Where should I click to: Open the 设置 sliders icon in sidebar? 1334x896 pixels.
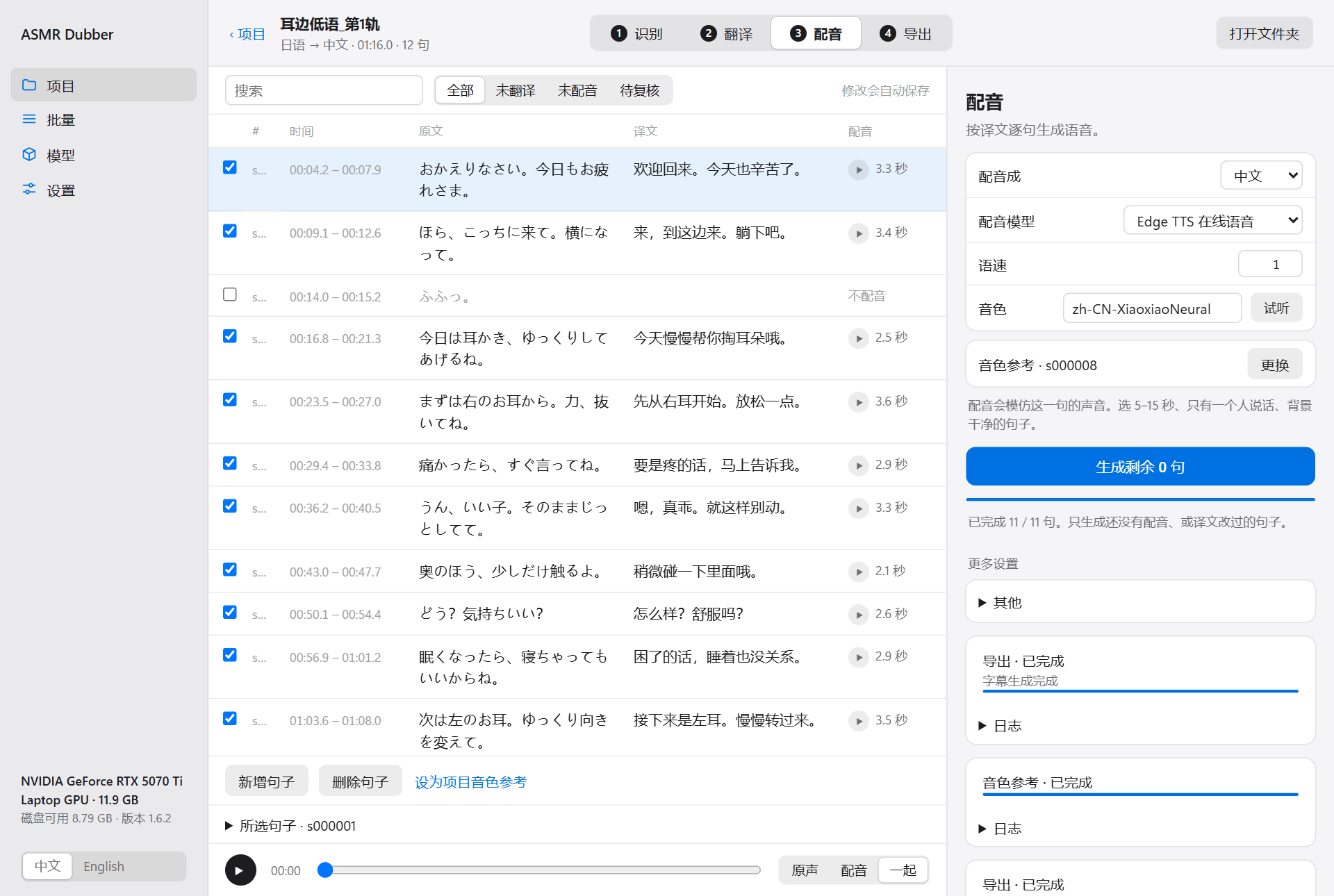tap(29, 190)
